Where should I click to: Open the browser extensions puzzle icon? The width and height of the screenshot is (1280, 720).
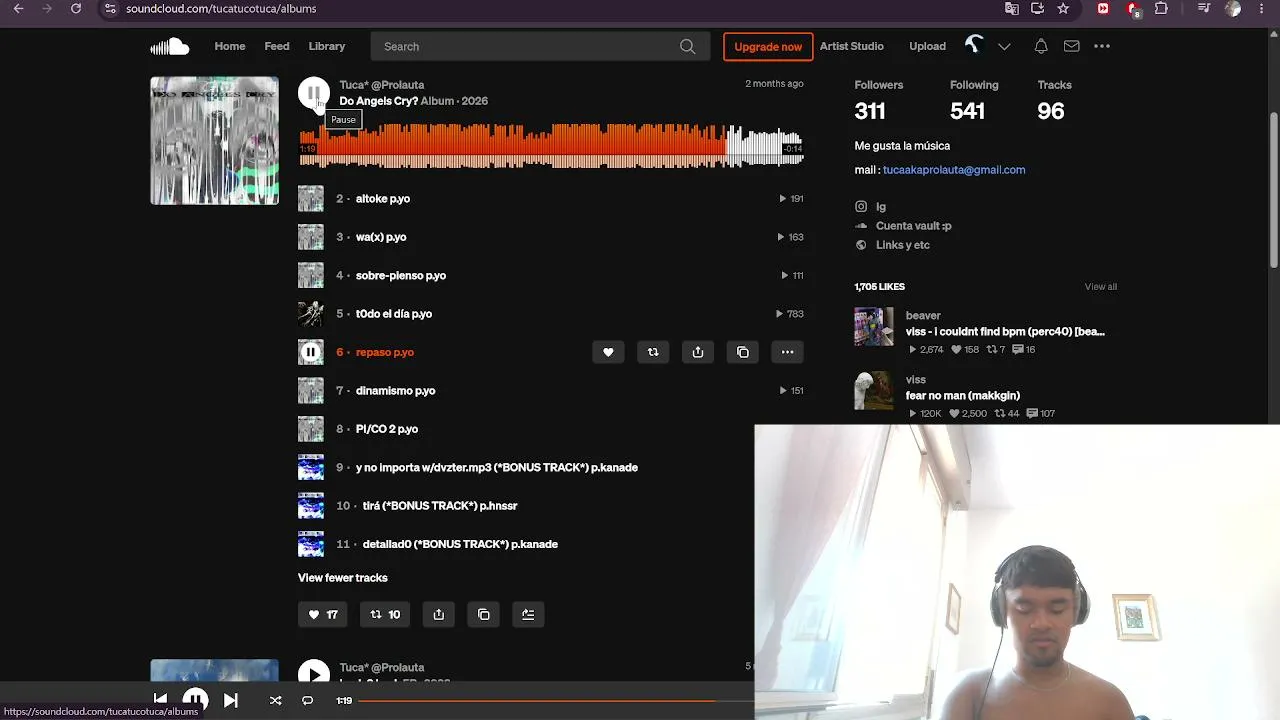(x=1161, y=9)
